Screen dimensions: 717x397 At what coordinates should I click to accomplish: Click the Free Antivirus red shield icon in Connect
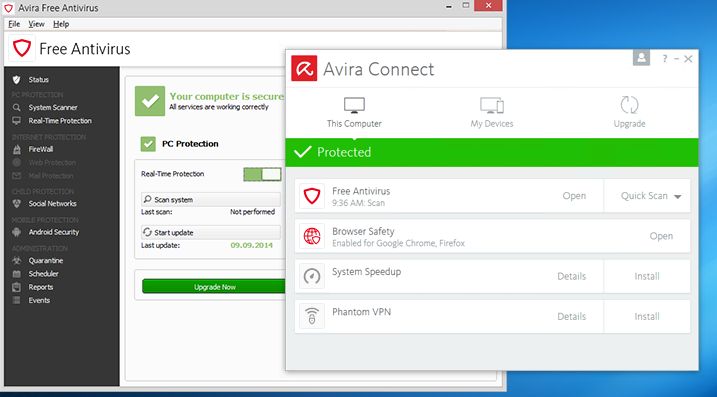pos(312,196)
